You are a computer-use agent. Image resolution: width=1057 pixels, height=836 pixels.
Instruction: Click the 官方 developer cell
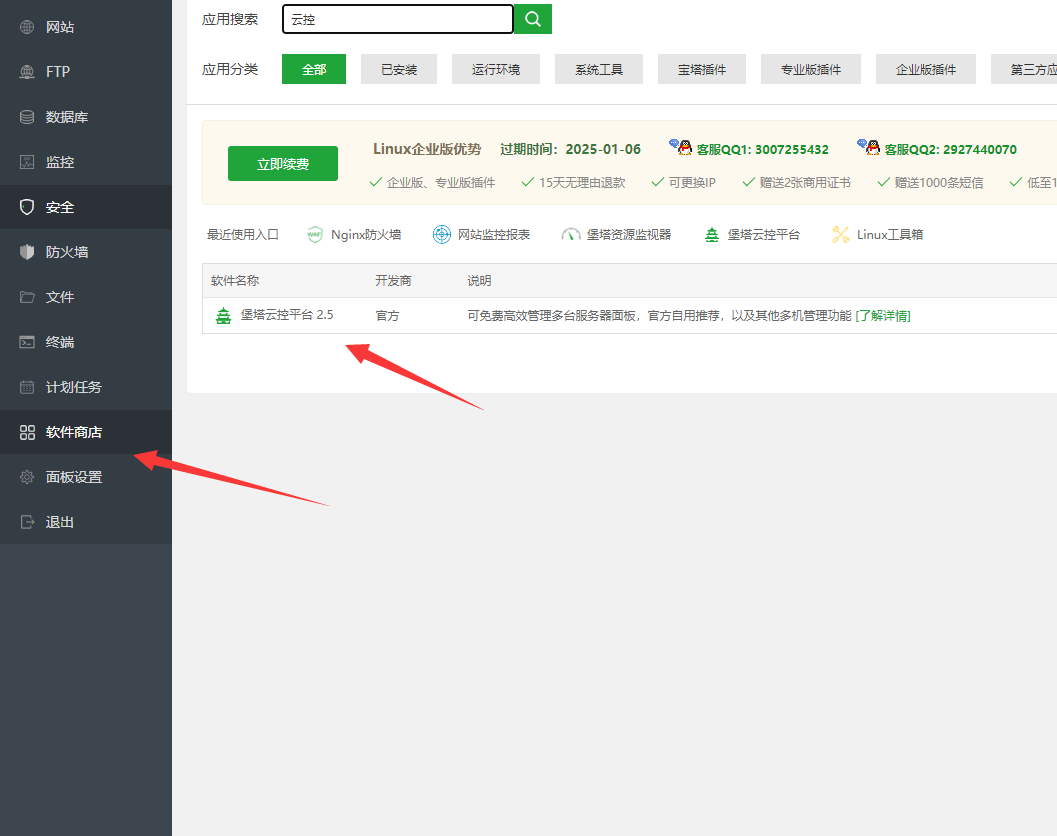point(387,316)
